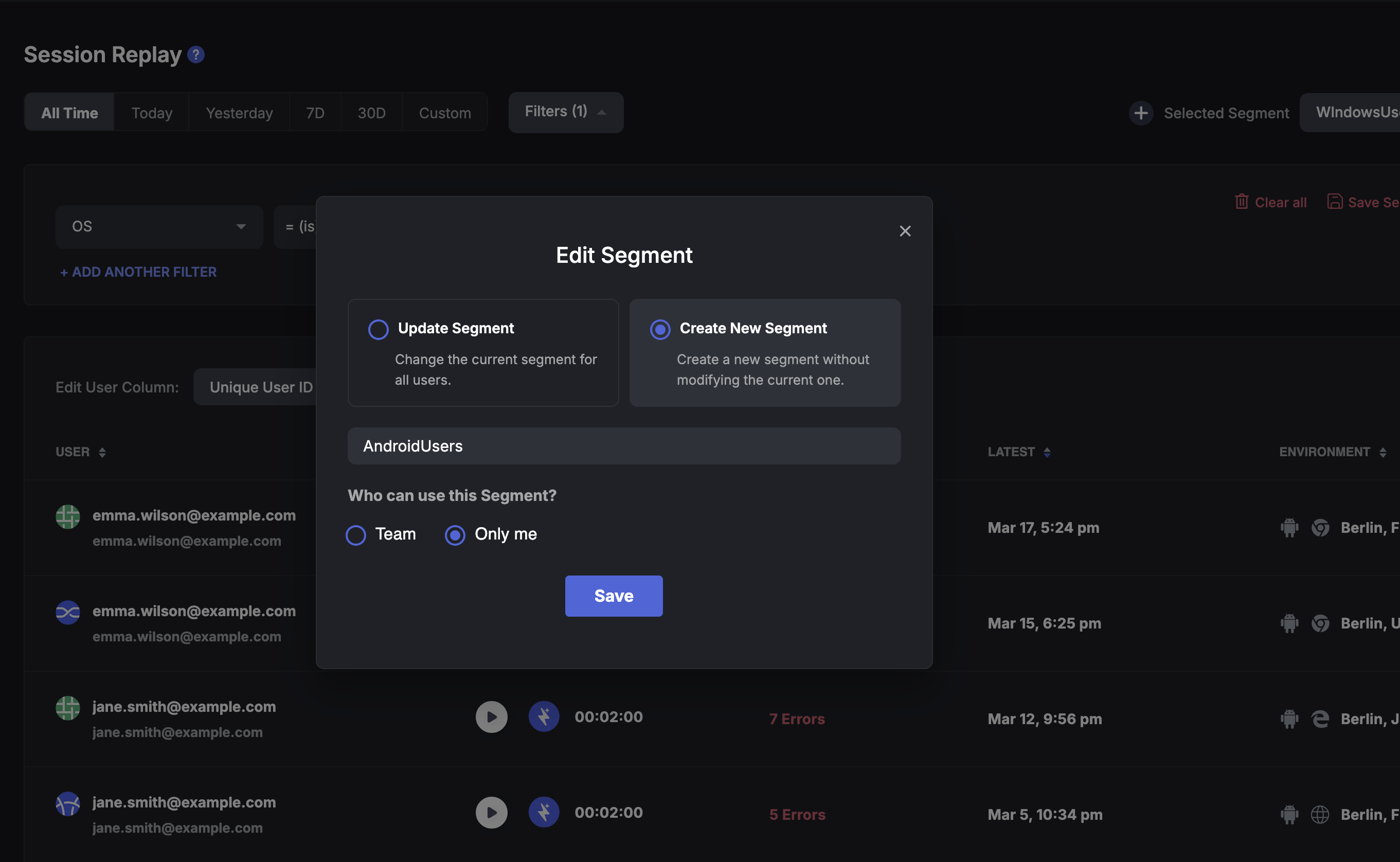Viewport: 1400px width, 862px height.
Task: Select the Yesterday time range tab
Action: (239, 113)
